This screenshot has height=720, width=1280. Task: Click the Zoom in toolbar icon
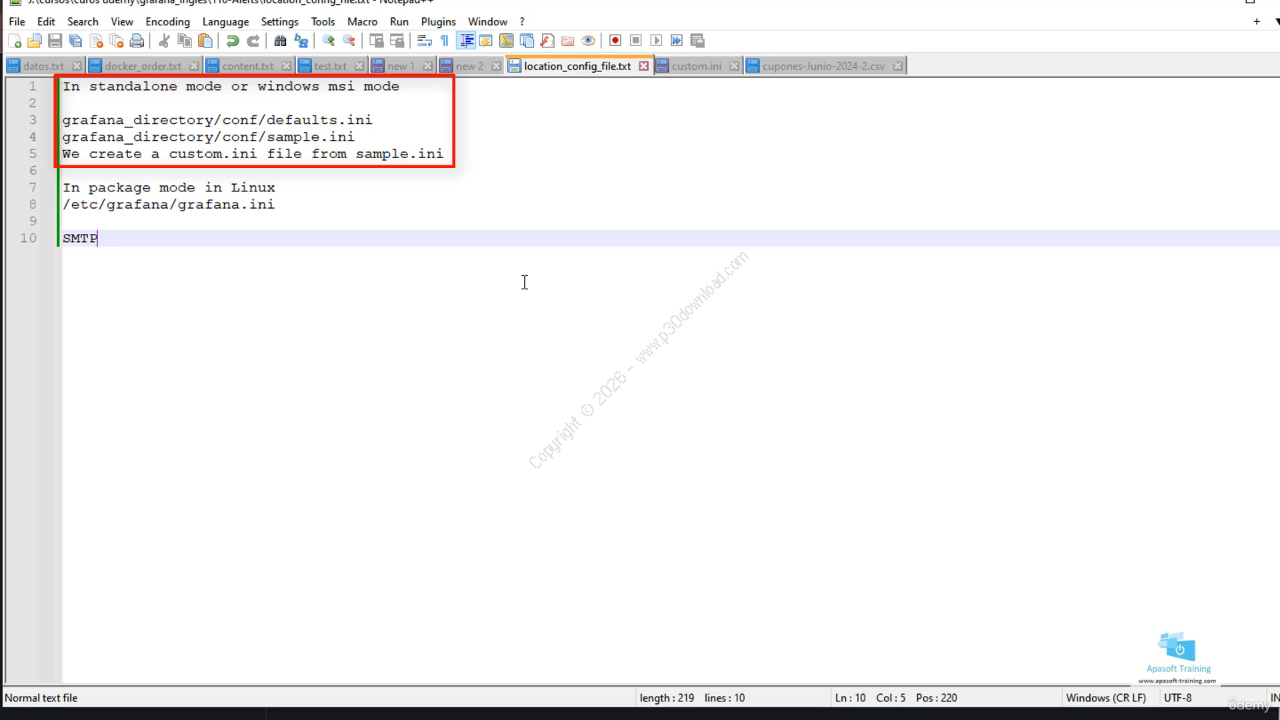coord(328,41)
